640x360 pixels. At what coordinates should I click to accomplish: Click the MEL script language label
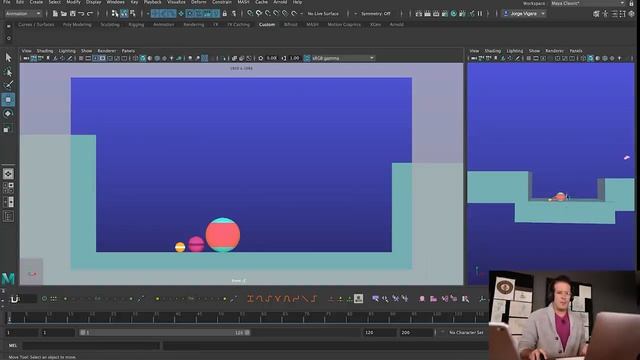[x=13, y=346]
